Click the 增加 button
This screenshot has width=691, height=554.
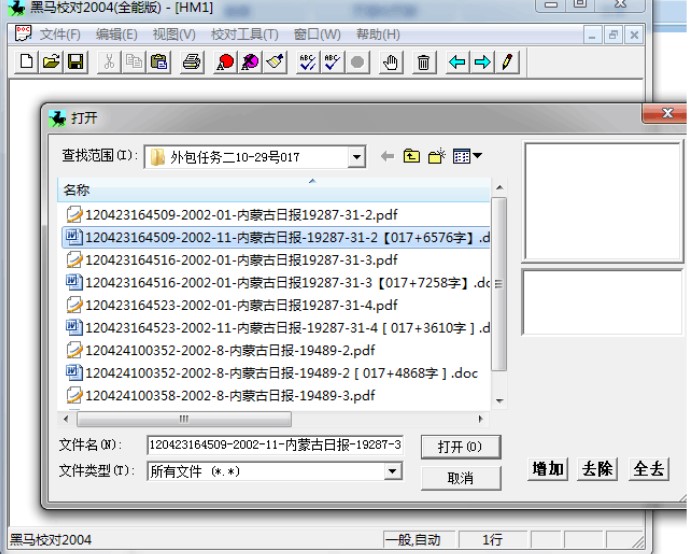coord(548,468)
